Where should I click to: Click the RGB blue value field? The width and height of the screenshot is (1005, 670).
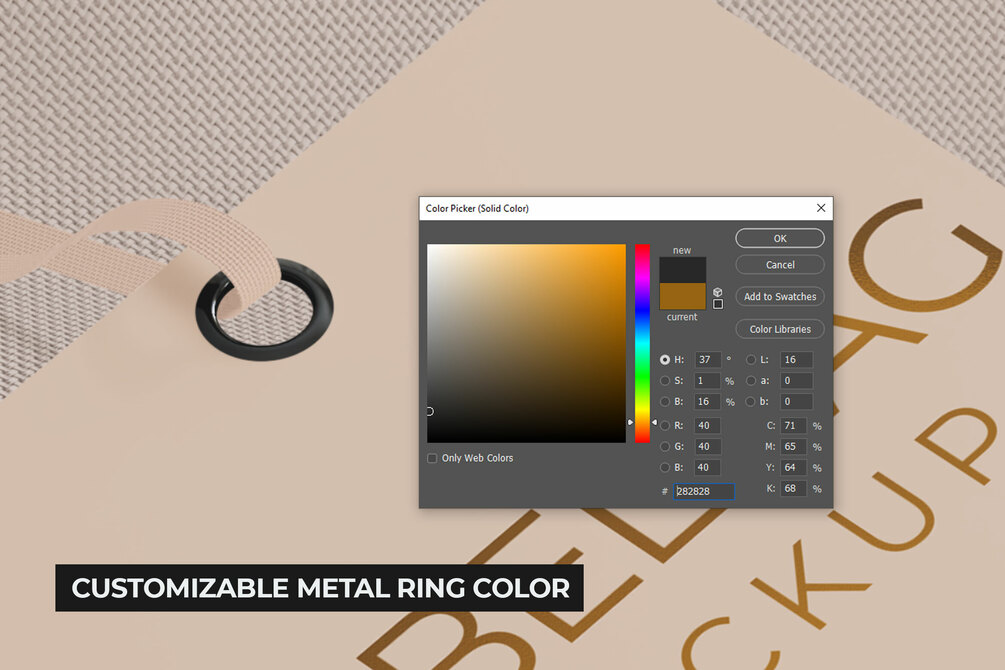pyautogui.click(x=708, y=467)
